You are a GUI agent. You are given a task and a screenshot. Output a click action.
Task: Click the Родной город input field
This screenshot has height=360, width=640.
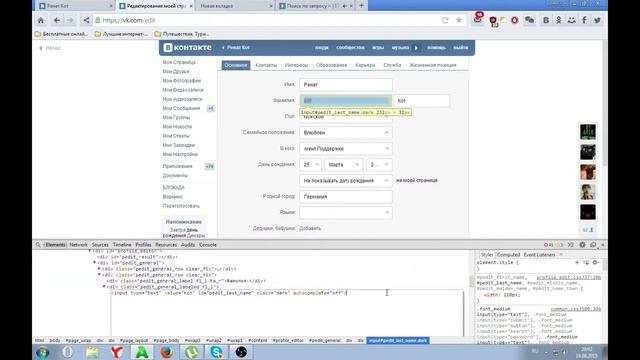point(346,197)
